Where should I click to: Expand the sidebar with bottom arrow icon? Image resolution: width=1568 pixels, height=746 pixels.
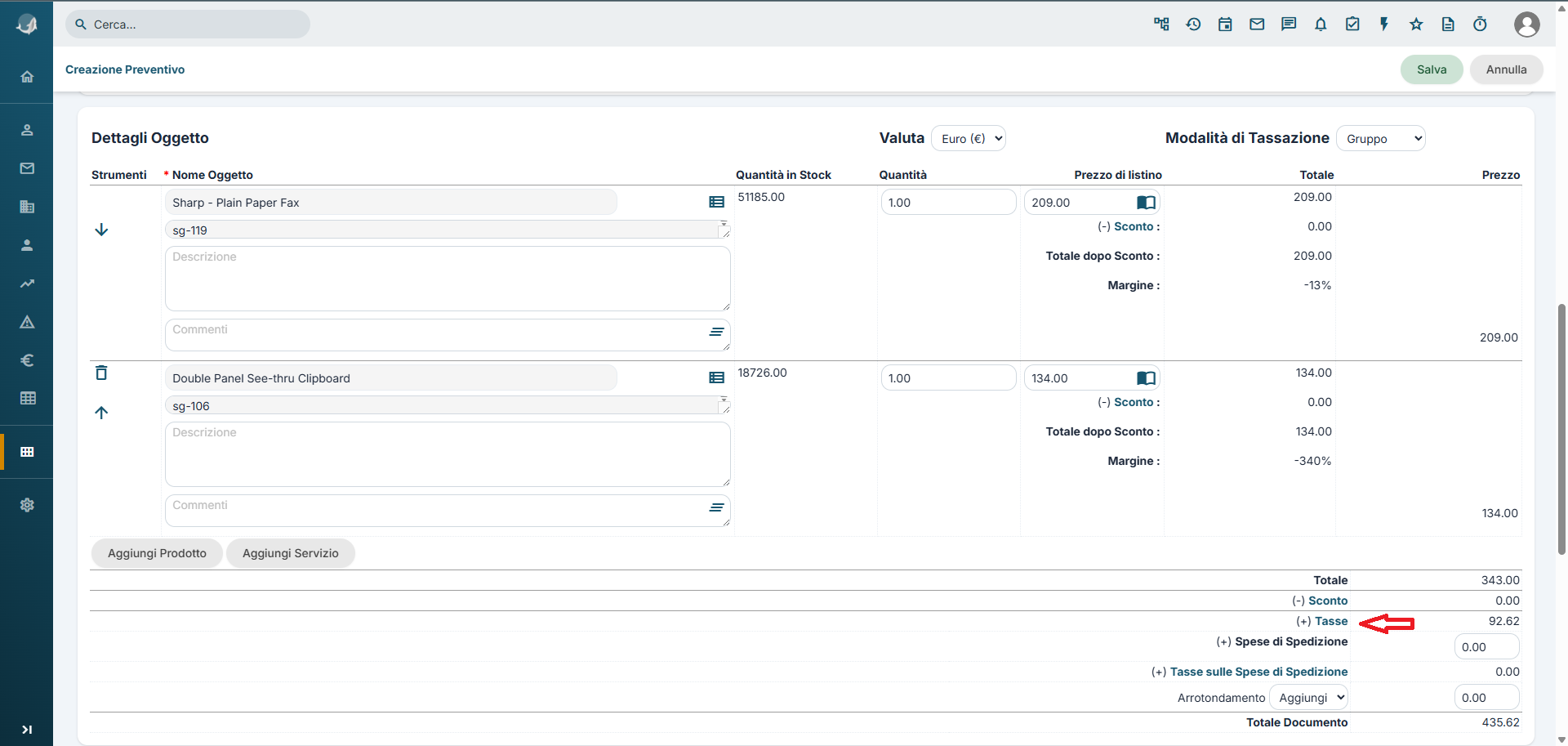coord(27,730)
